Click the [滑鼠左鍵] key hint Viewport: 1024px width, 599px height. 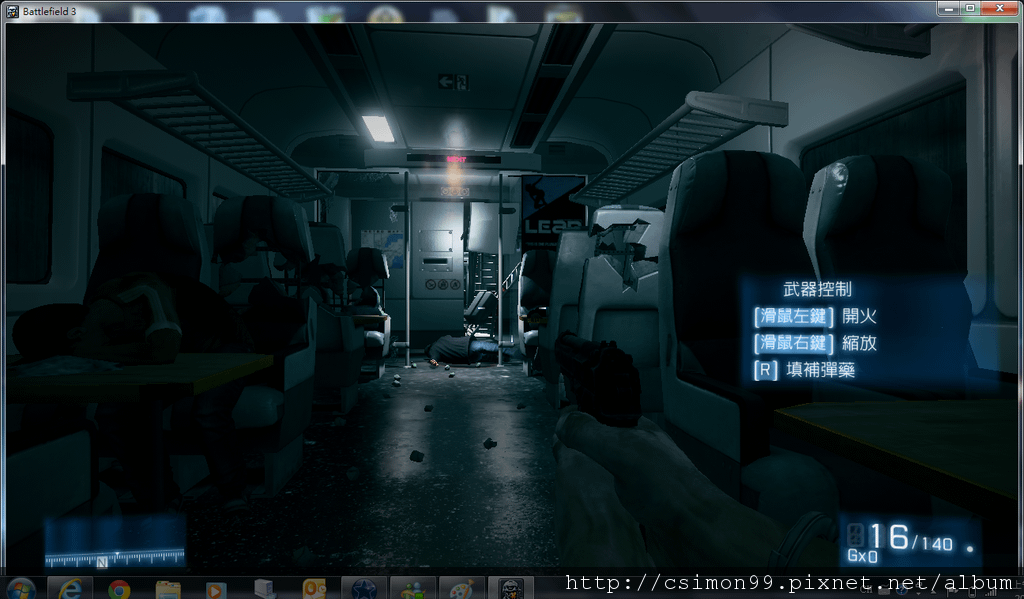point(793,316)
